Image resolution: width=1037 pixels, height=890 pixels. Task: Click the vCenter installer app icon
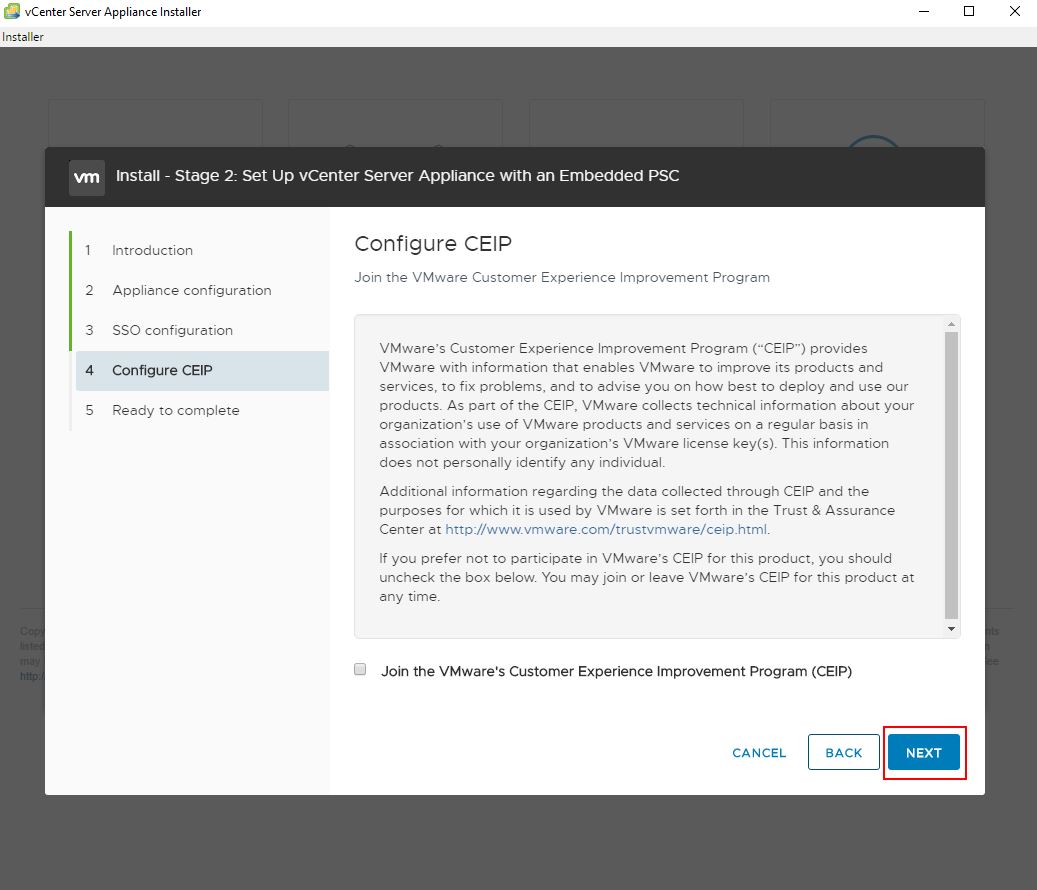[12, 11]
